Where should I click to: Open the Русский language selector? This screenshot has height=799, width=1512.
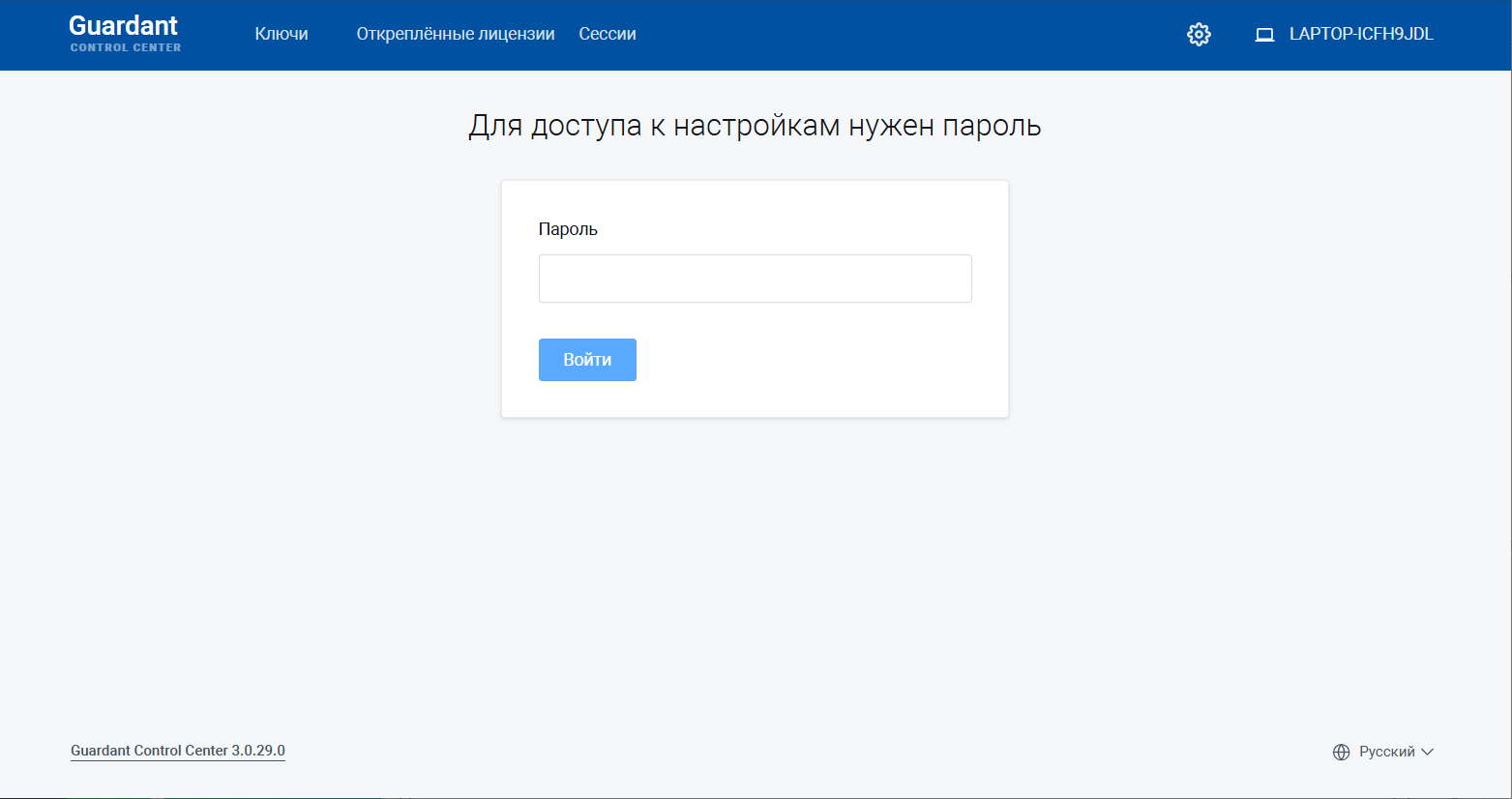pyautogui.click(x=1386, y=752)
